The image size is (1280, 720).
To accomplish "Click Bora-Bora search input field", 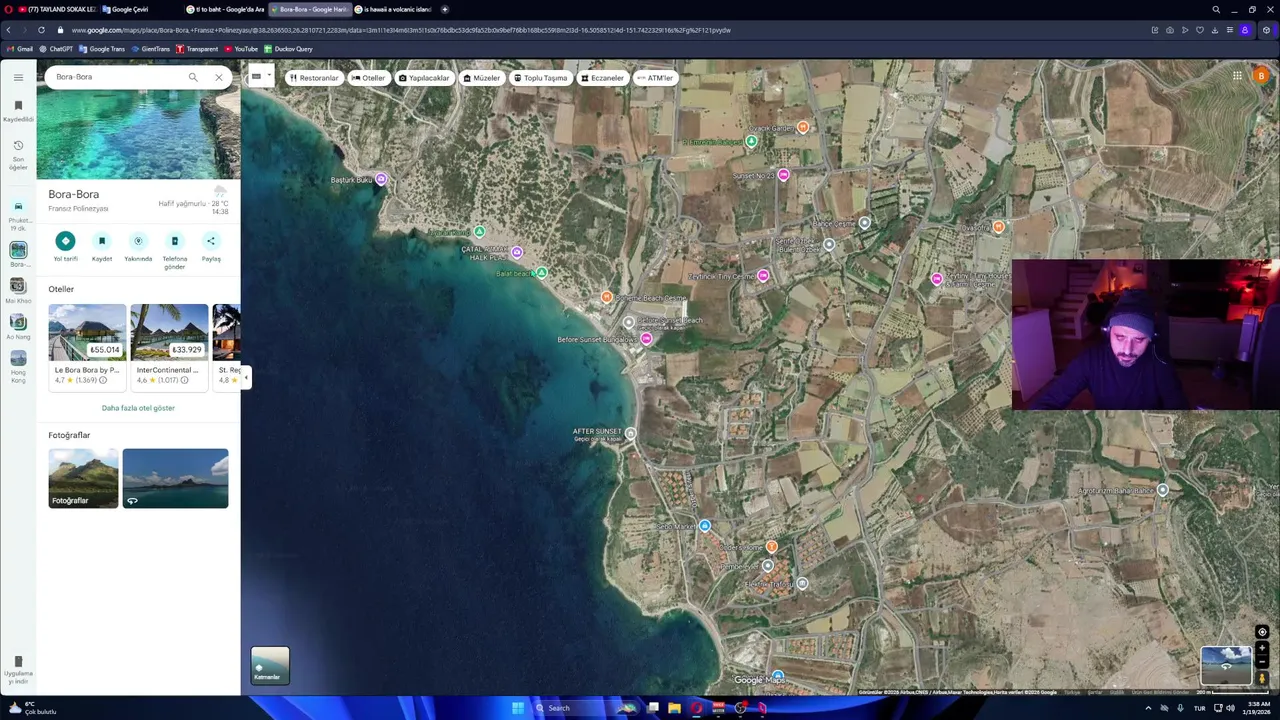I will pyautogui.click(x=118, y=77).
